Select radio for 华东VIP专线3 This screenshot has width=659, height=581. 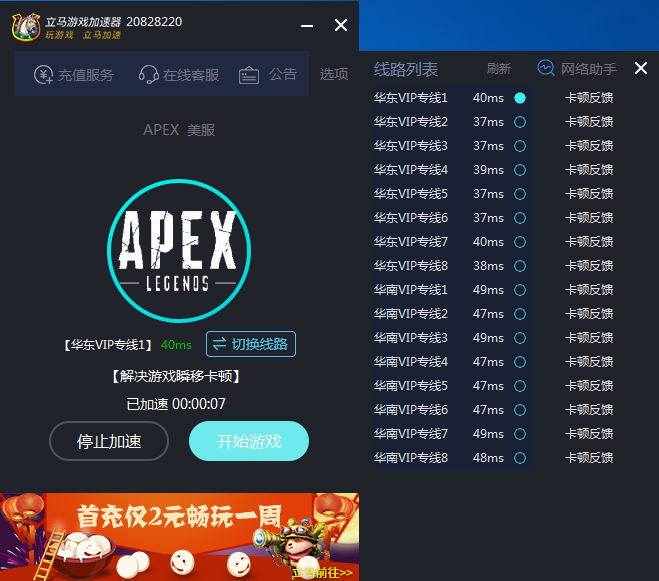[520, 146]
